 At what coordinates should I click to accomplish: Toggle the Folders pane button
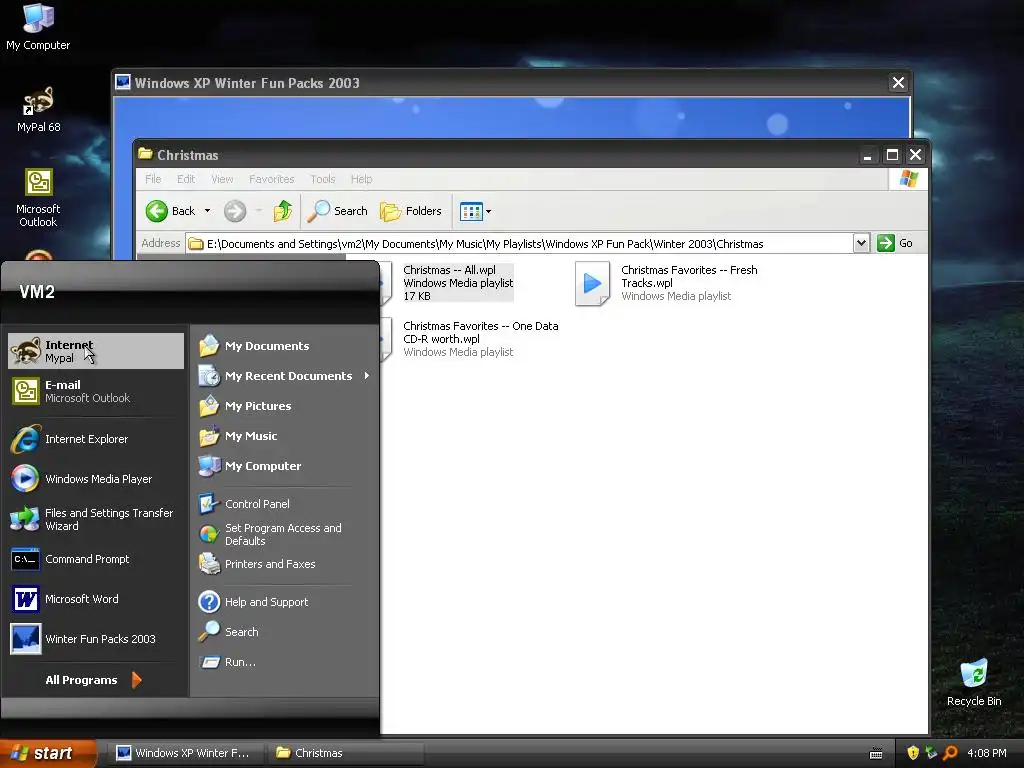point(411,211)
